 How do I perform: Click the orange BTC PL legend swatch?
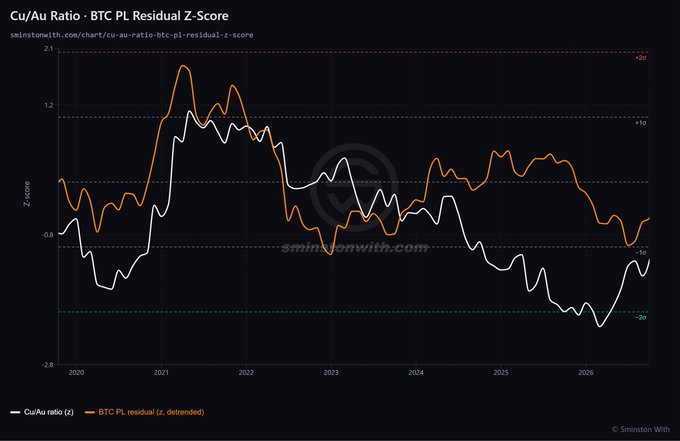click(90, 412)
